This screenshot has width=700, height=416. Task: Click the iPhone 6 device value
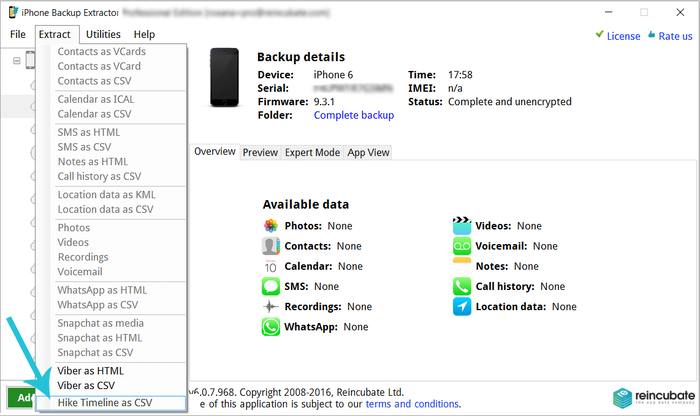click(333, 75)
